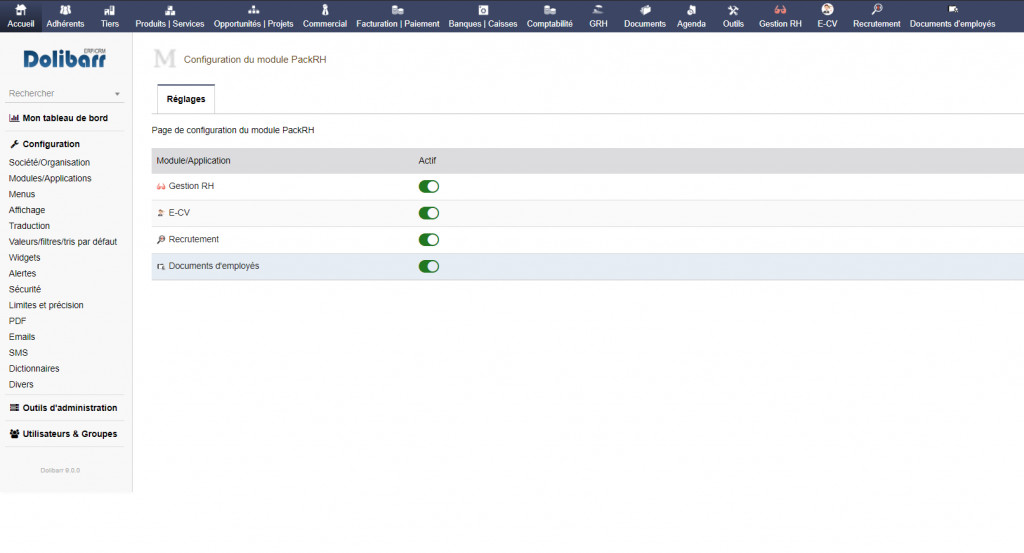Open Outils d'administration section
This screenshot has height=553, width=1024.
click(70, 408)
